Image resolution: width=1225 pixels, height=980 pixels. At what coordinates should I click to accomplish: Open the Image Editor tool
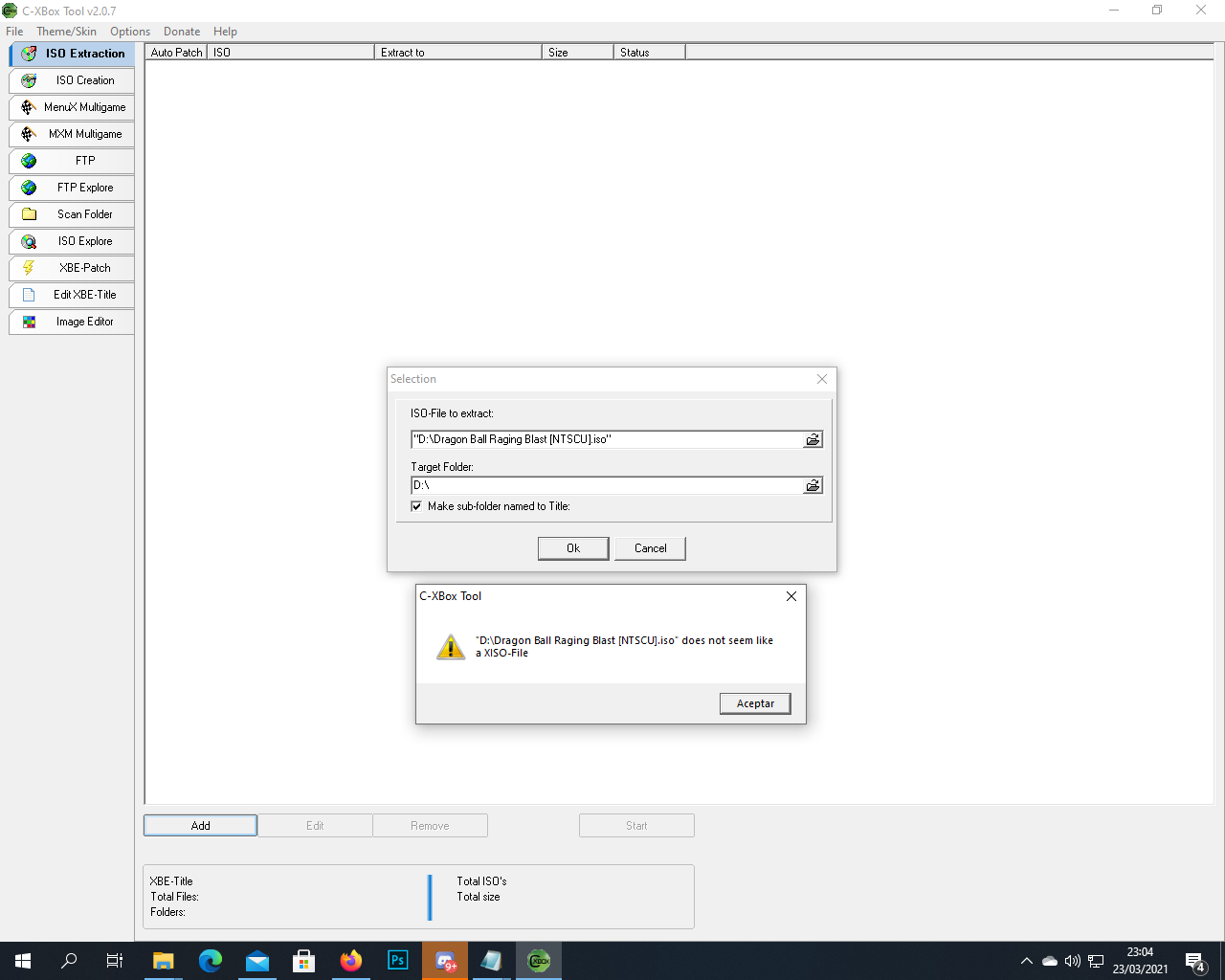72,322
